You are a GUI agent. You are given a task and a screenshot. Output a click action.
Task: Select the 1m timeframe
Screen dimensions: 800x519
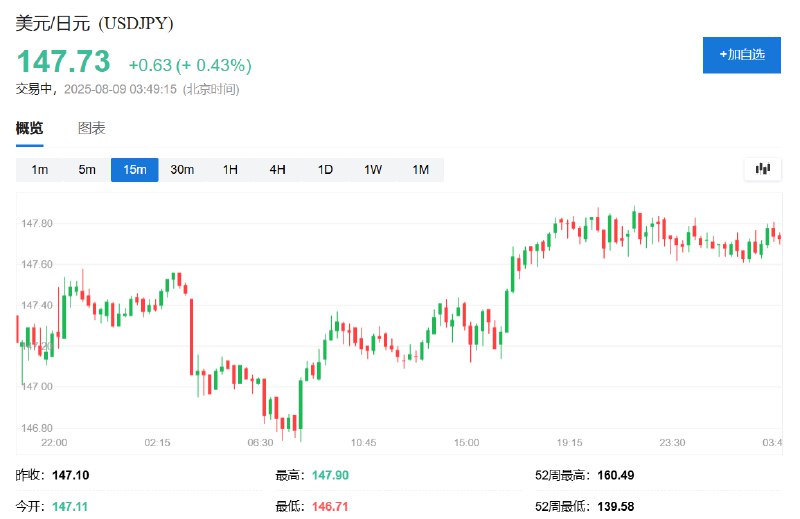pyautogui.click(x=39, y=169)
